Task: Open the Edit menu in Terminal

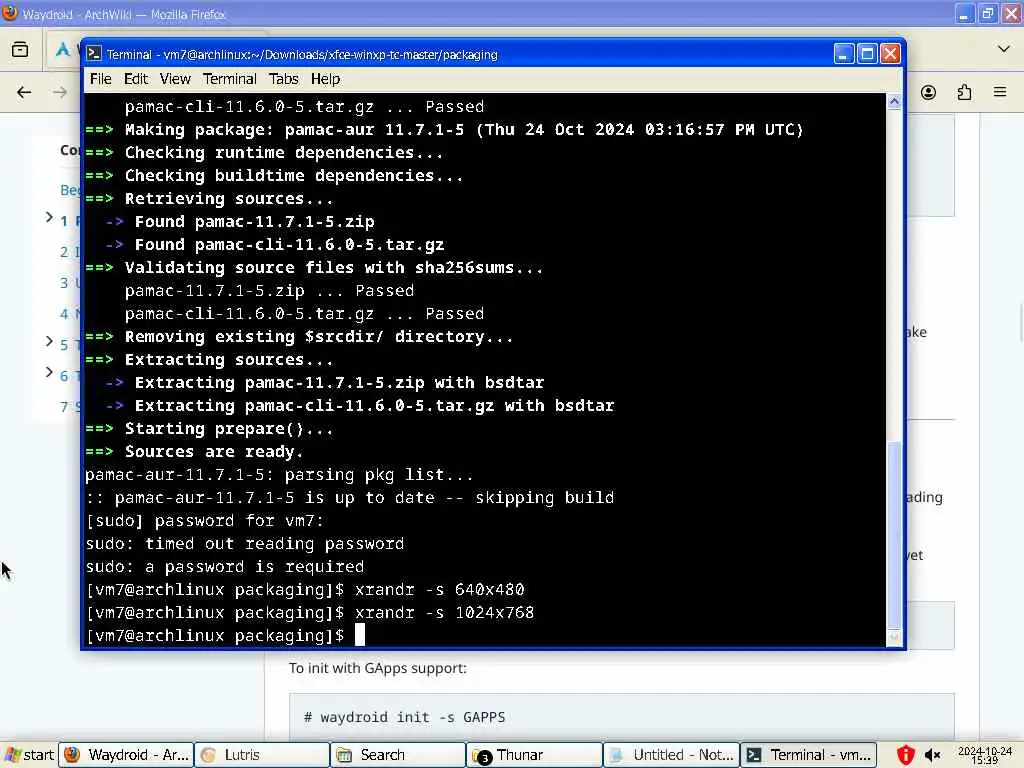Action: tap(136, 79)
